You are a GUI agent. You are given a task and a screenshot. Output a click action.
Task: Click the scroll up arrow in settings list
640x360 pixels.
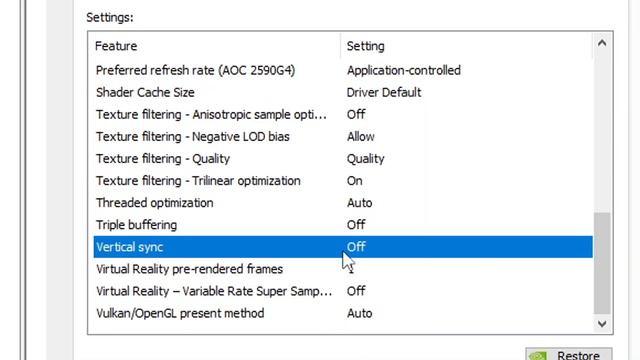(602, 43)
